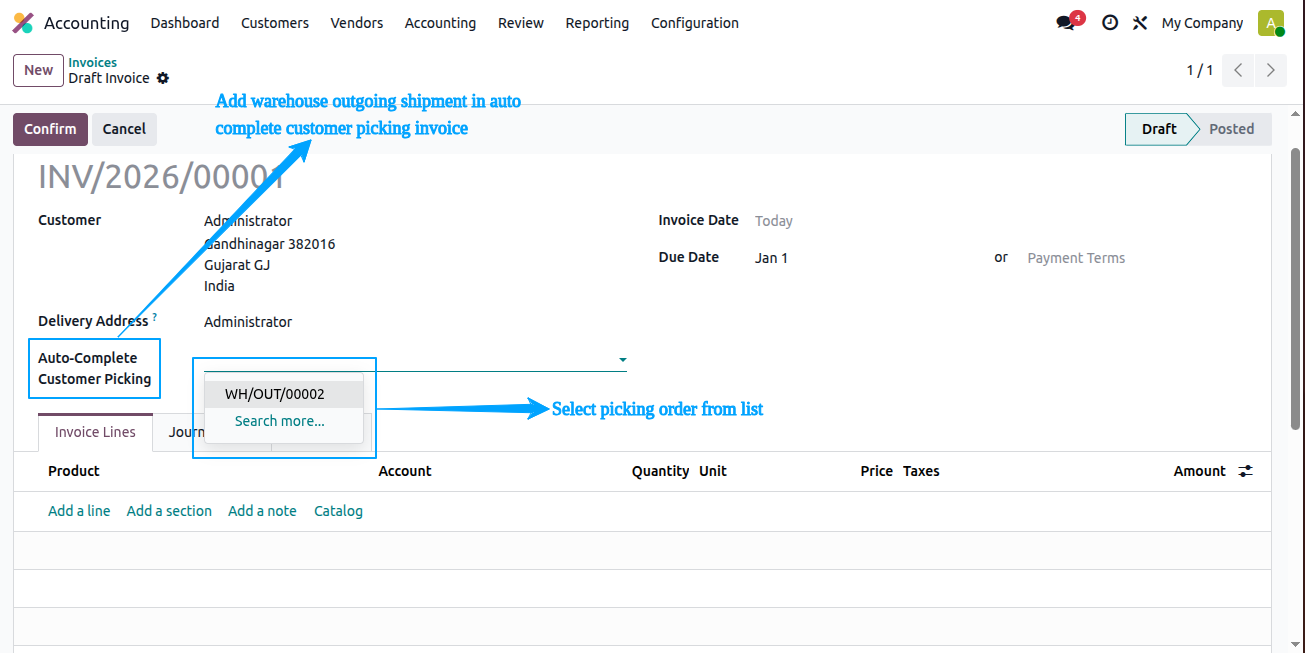
Task: Click the Quantity column header
Action: coord(660,471)
